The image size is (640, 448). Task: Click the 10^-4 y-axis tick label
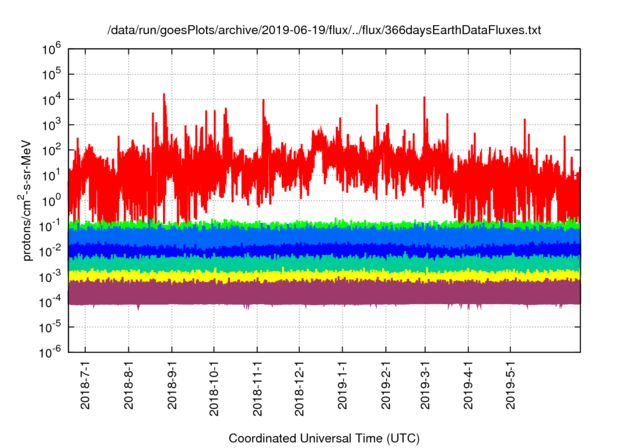point(50,302)
